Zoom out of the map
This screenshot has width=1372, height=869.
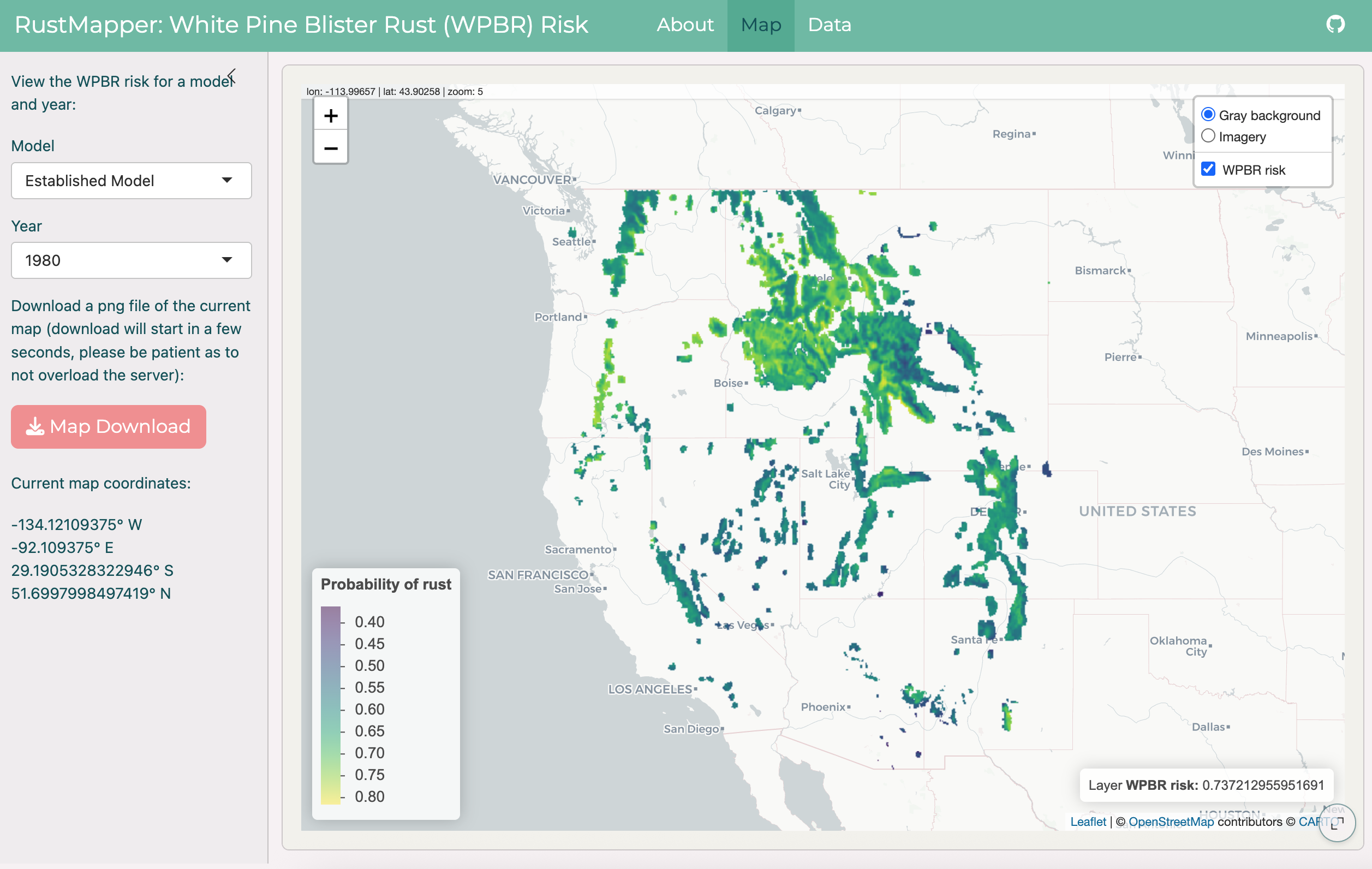click(x=331, y=148)
